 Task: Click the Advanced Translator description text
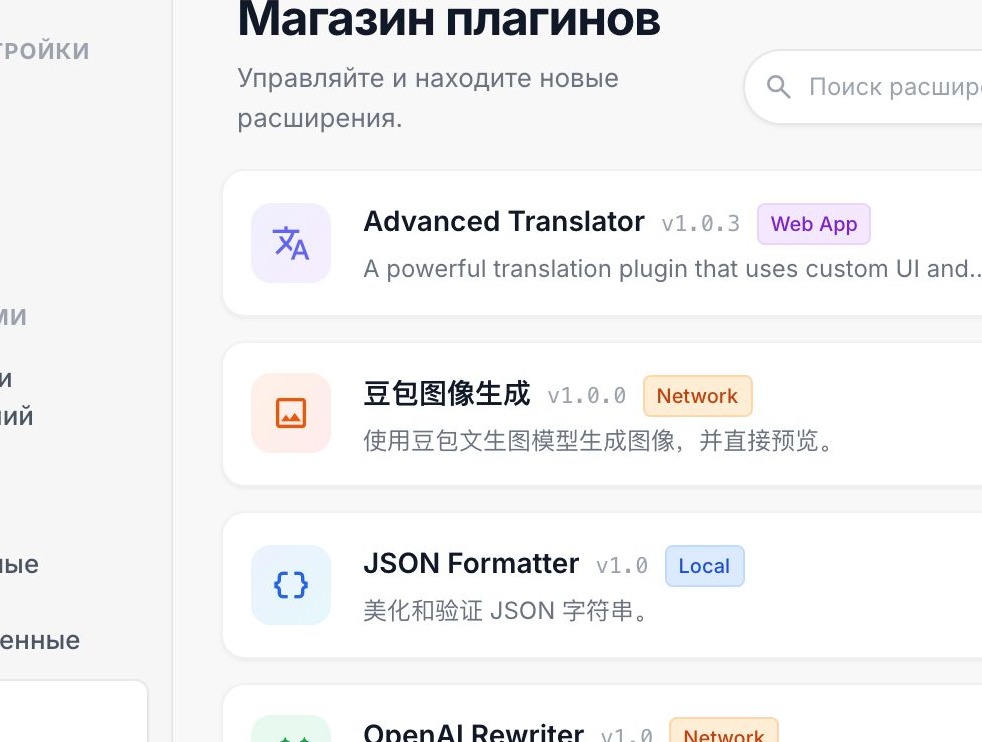672,269
